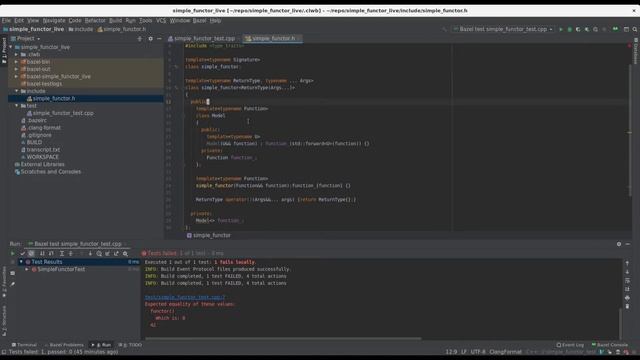Viewport: 640px width, 360px height.
Task: Open the Terminal tool window
Action: click(x=24, y=345)
